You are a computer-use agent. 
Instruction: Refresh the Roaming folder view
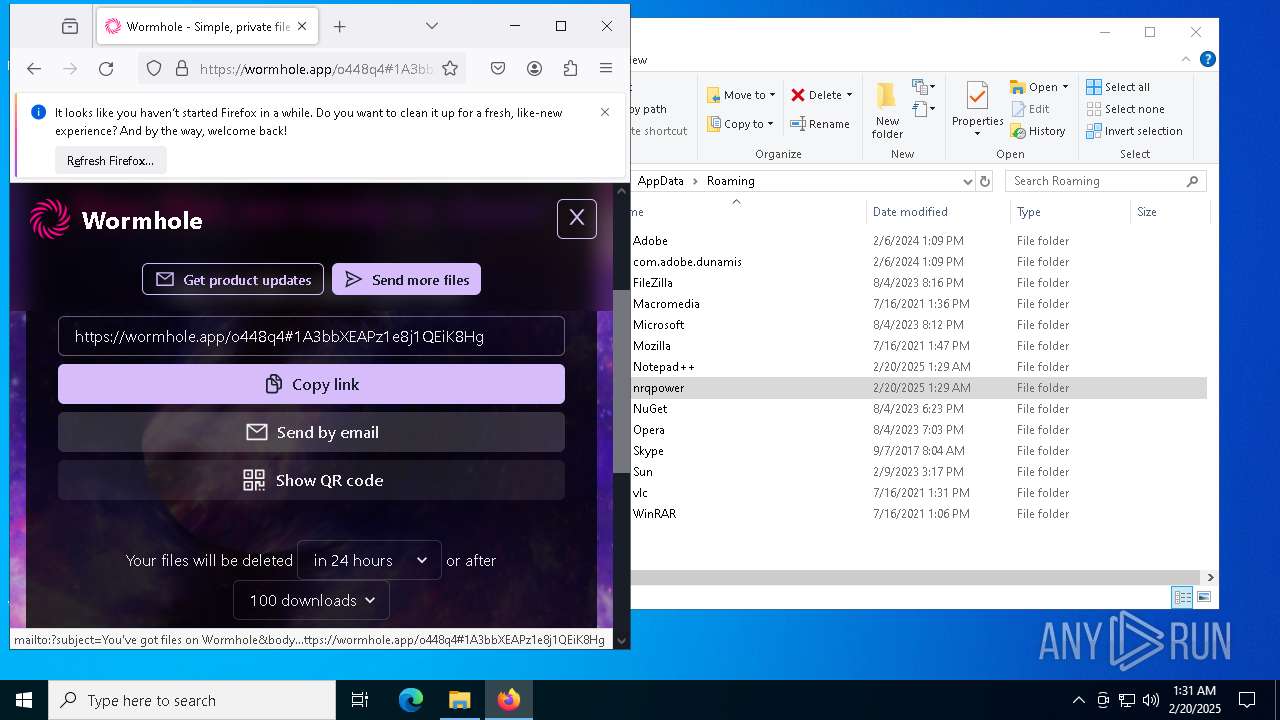click(985, 181)
